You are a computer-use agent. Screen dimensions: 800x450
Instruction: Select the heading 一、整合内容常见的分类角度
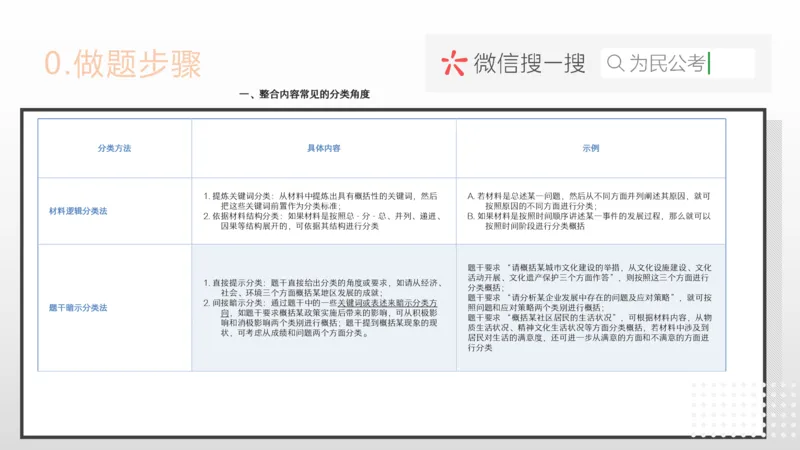[x=304, y=94]
